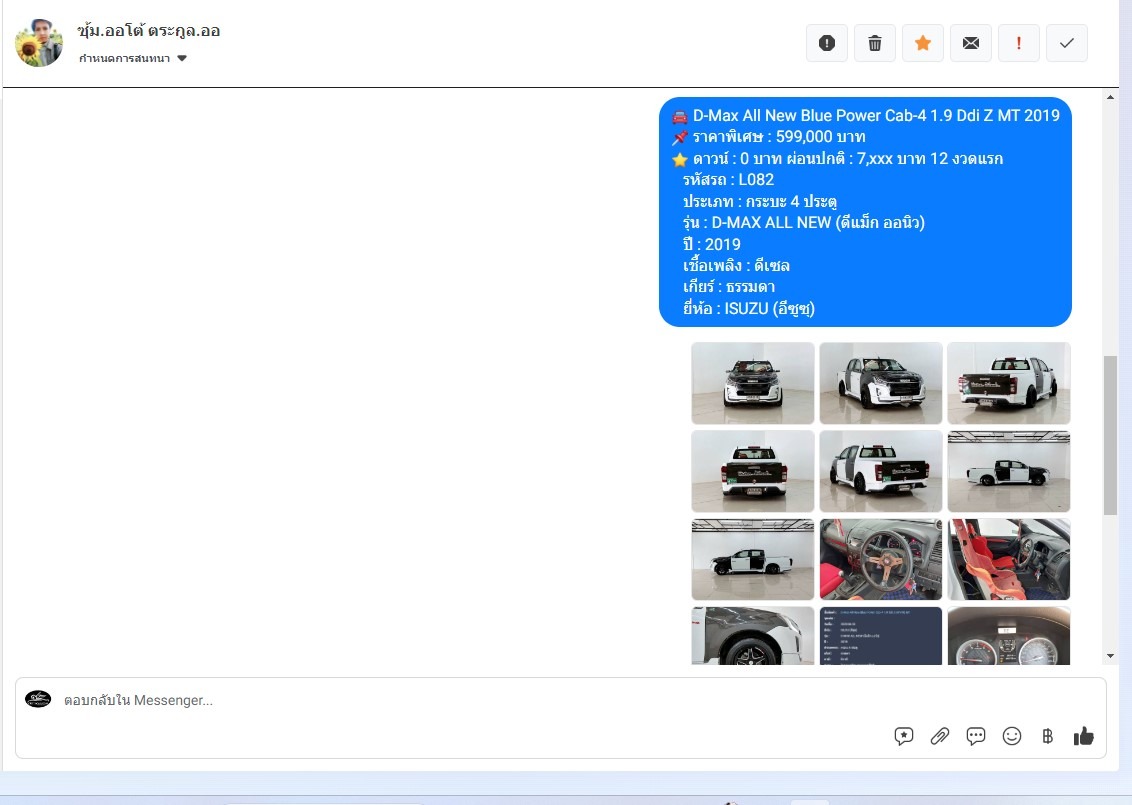
Task: Open fifth truck photo, rear-right angle
Action: pos(881,471)
